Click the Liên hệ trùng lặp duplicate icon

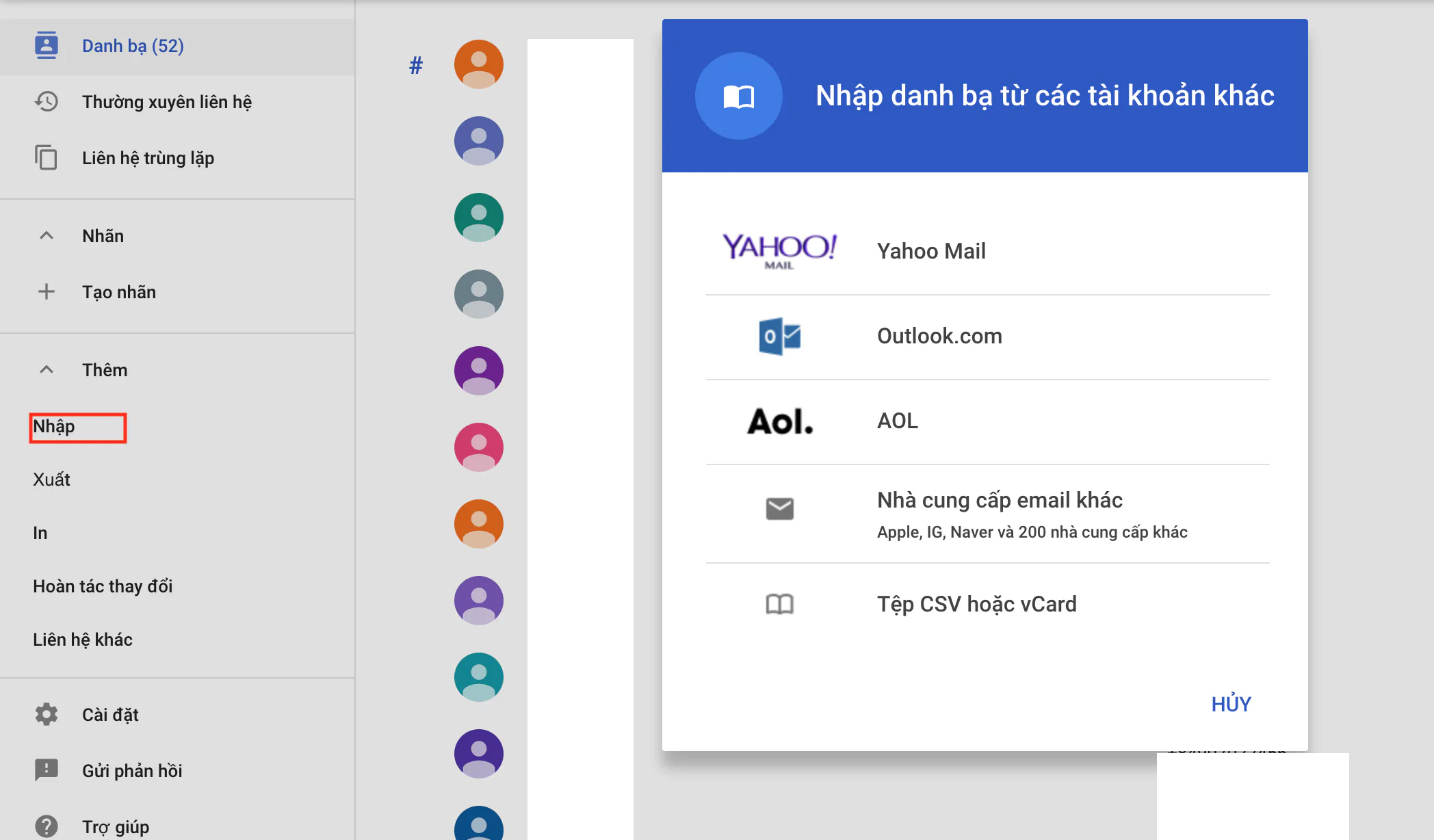point(46,157)
